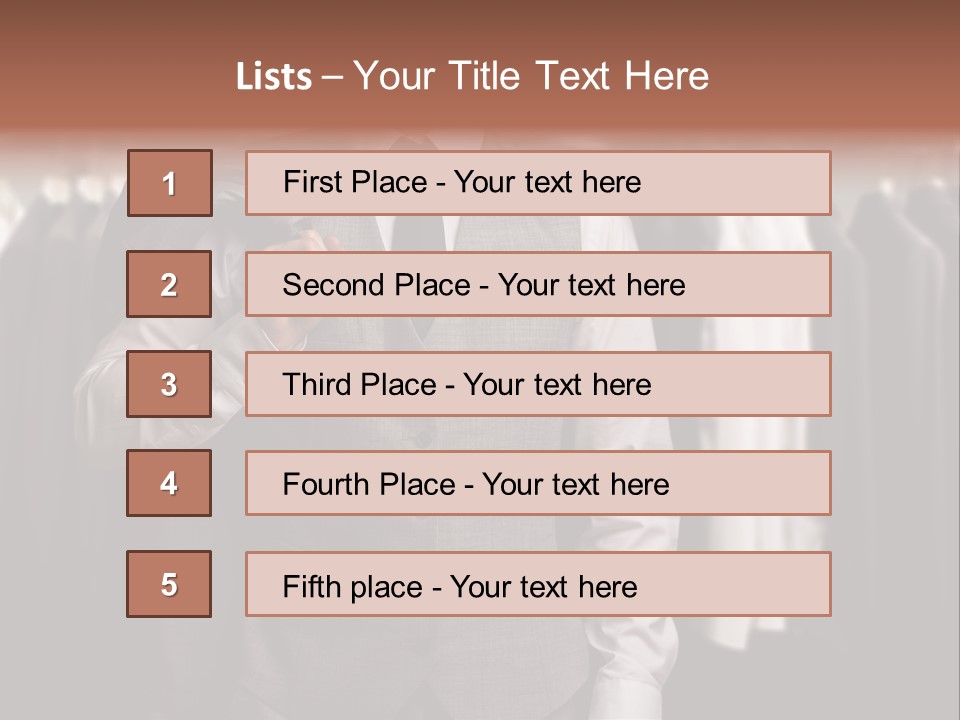
Task: Click the word "First" in the list
Action: coord(311,182)
